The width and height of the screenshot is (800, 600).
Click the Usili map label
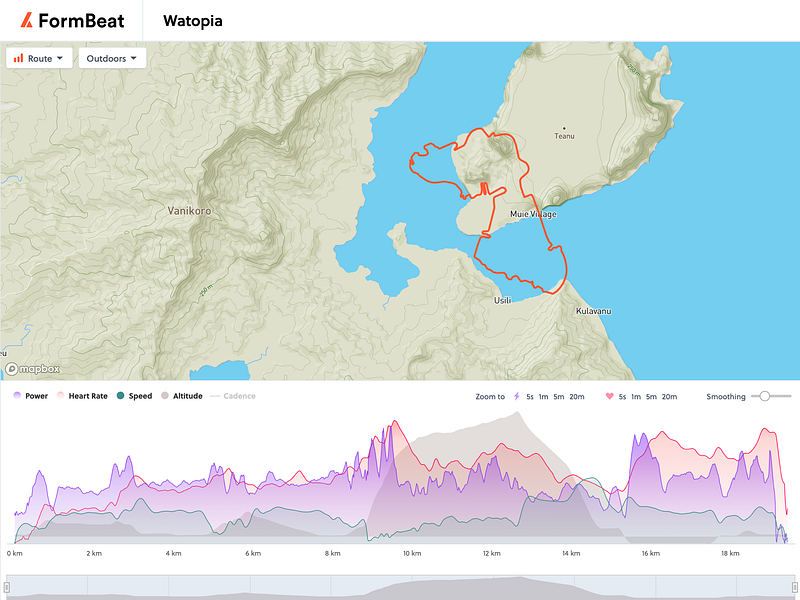pos(503,300)
